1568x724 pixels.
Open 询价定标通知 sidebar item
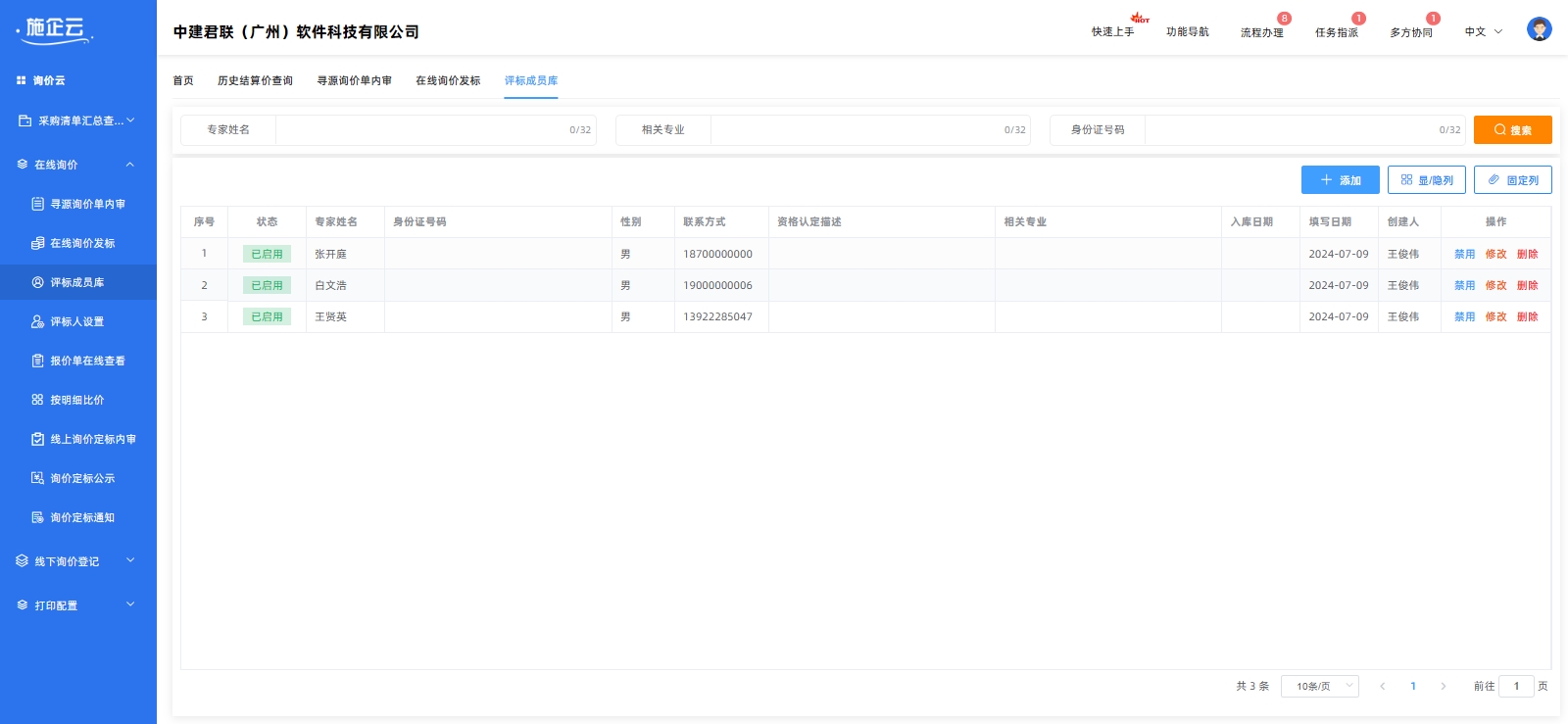pyautogui.click(x=82, y=517)
